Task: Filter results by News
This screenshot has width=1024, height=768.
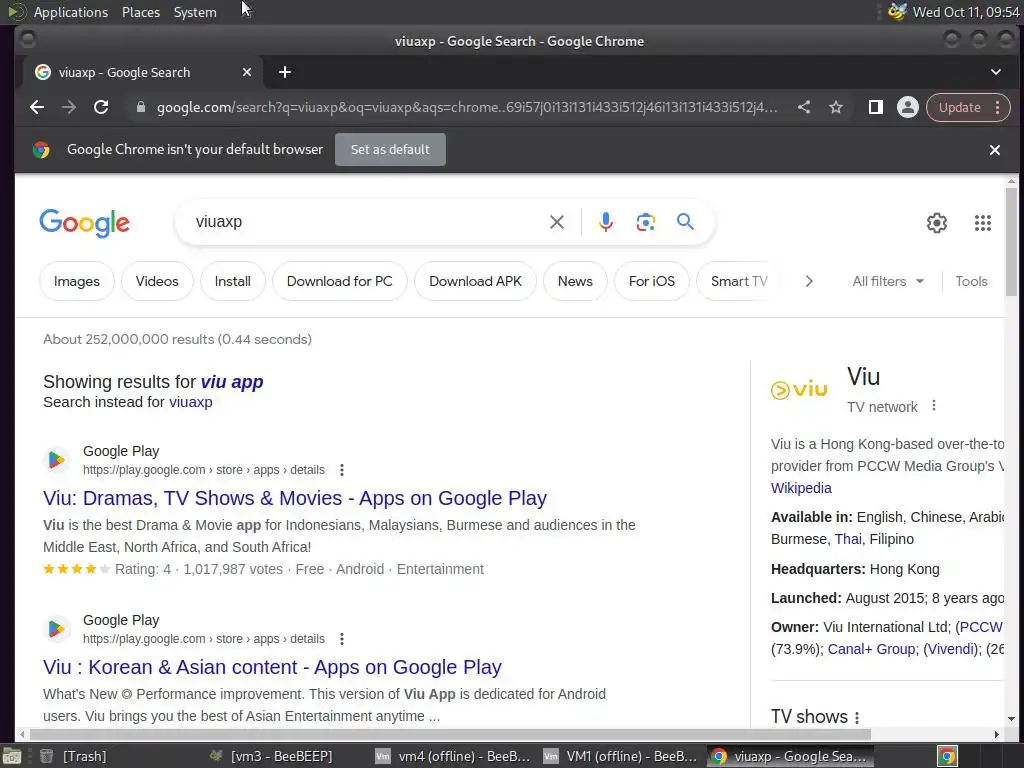Action: [x=575, y=281]
